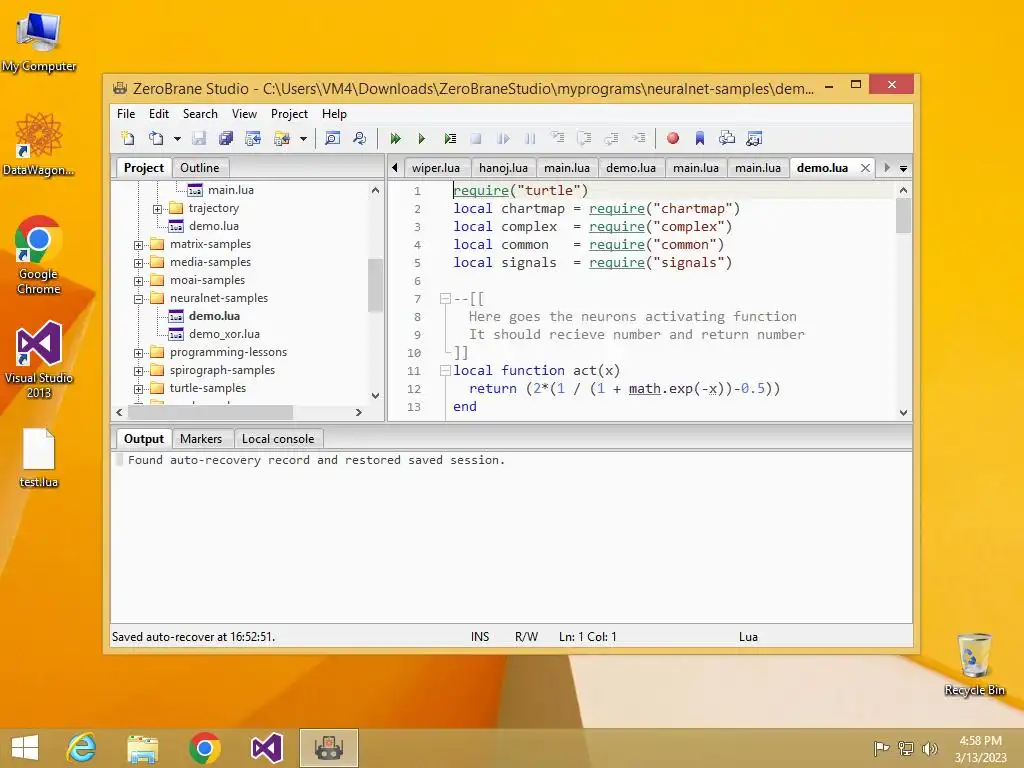Click the Run to Cursor toolbar icon
This screenshot has height=768, width=1024.
point(639,138)
